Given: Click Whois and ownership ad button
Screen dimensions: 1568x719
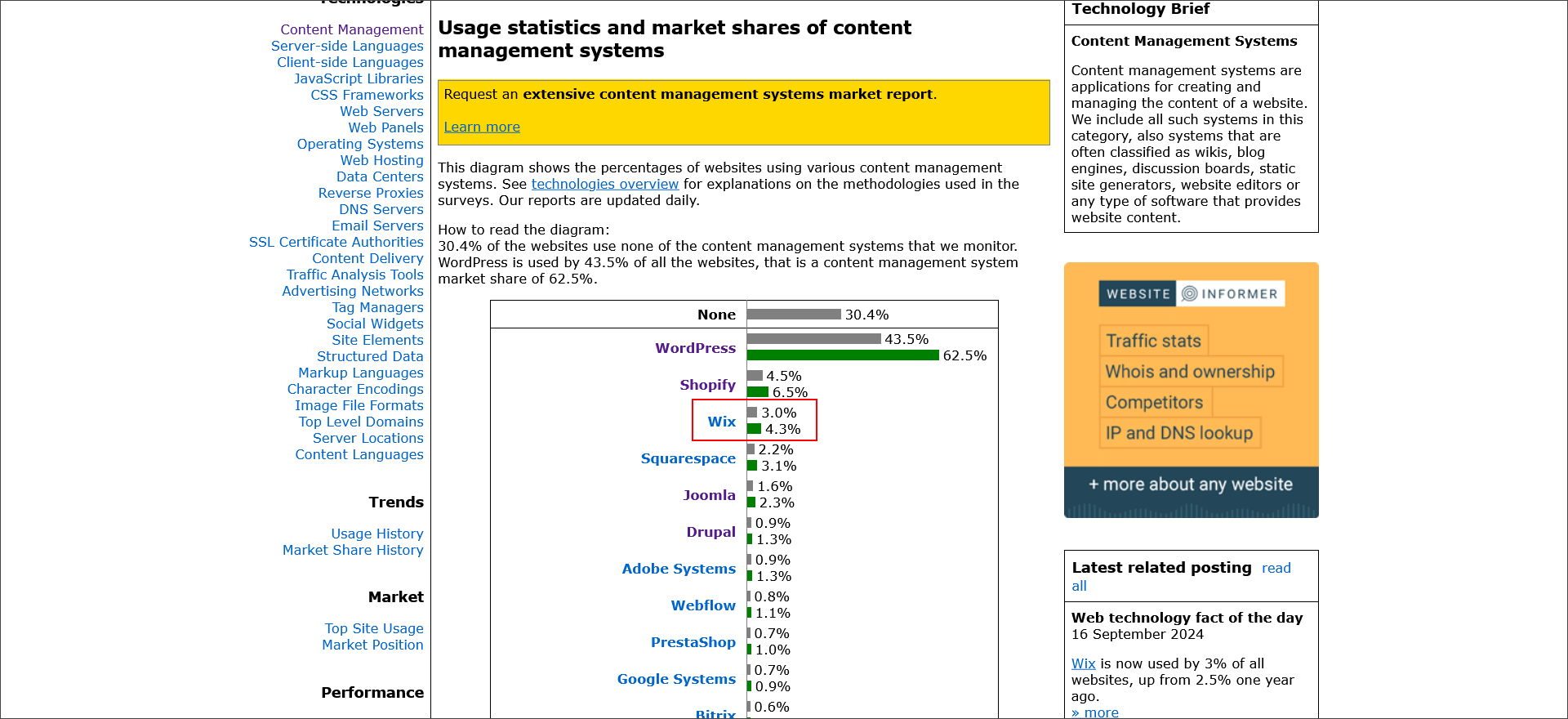Looking at the screenshot, I should pos(1190,372).
